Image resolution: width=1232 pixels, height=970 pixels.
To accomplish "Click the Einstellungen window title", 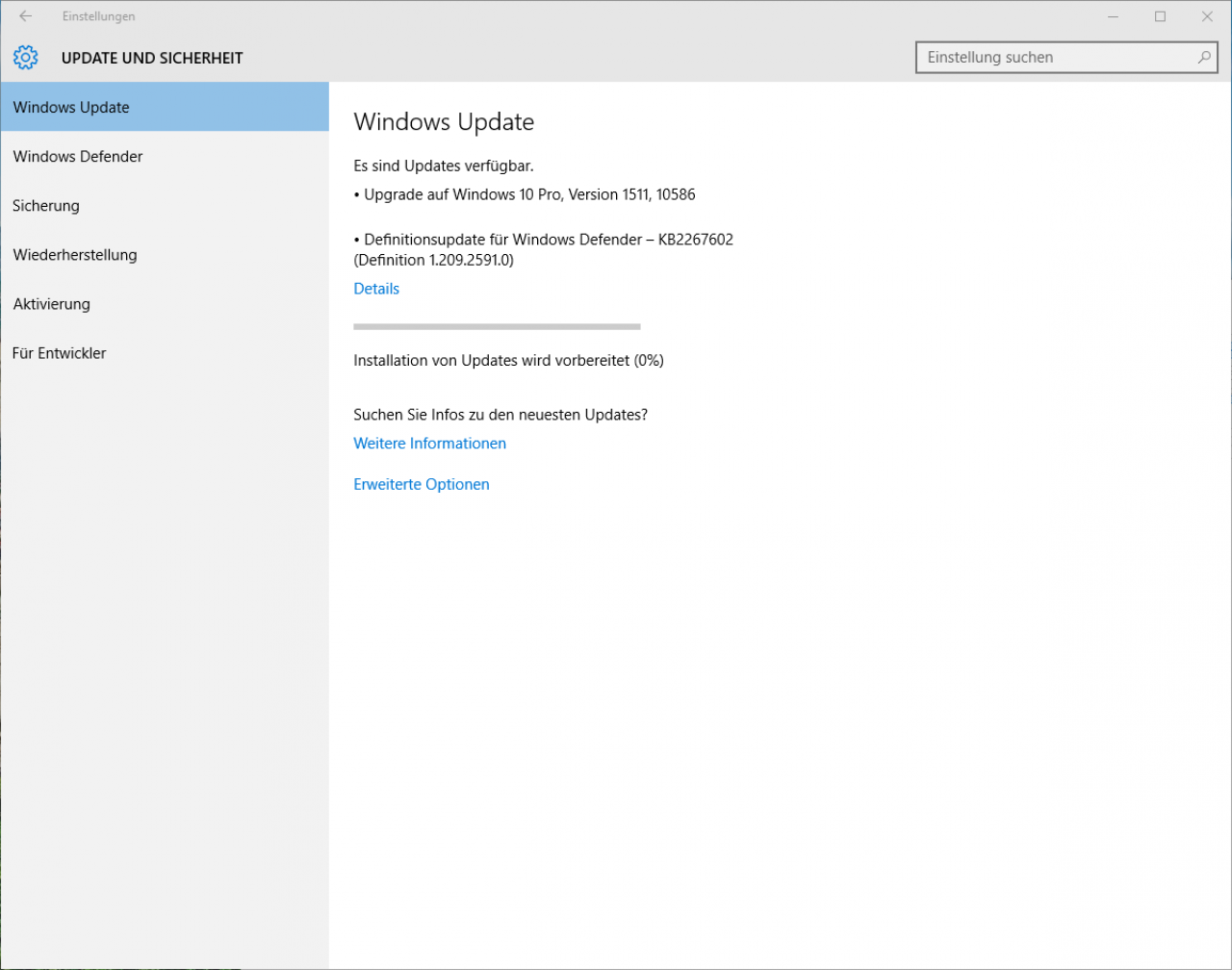I will click(x=98, y=16).
